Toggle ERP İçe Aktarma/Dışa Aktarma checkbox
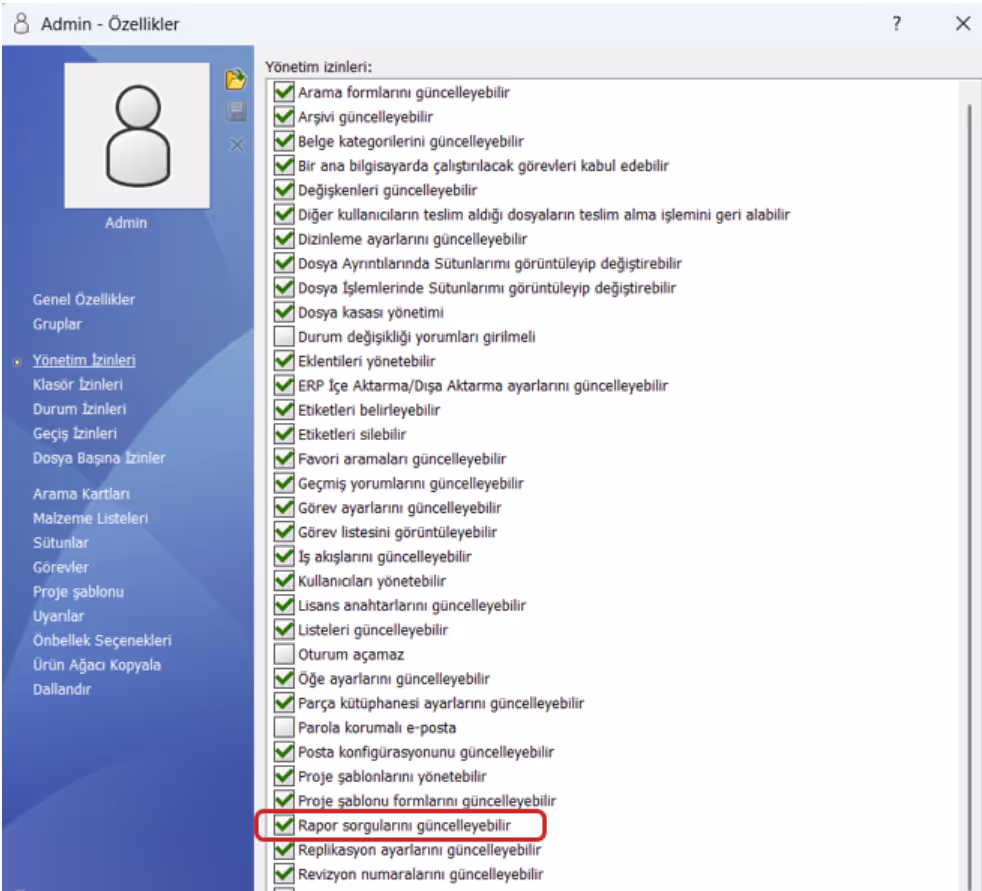The image size is (982, 891). click(284, 385)
